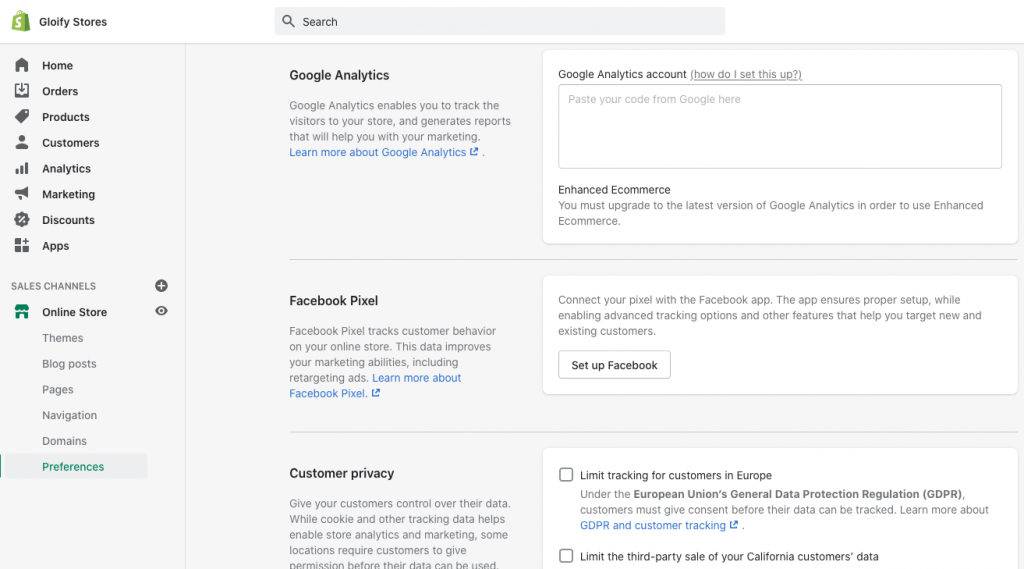
Task: Click the Apps grid icon
Action: (22, 246)
